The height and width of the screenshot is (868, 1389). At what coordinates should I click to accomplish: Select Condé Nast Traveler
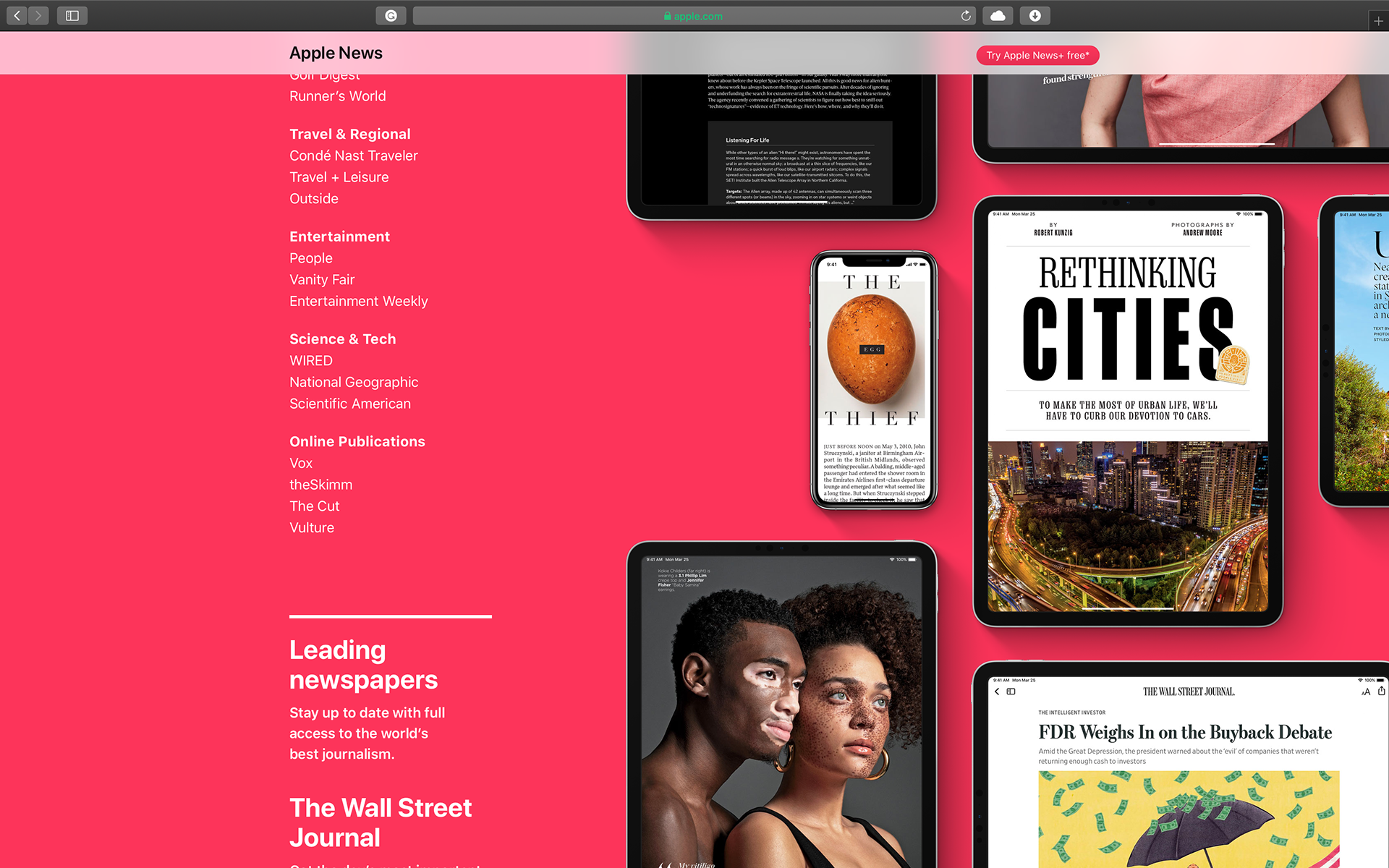(353, 156)
